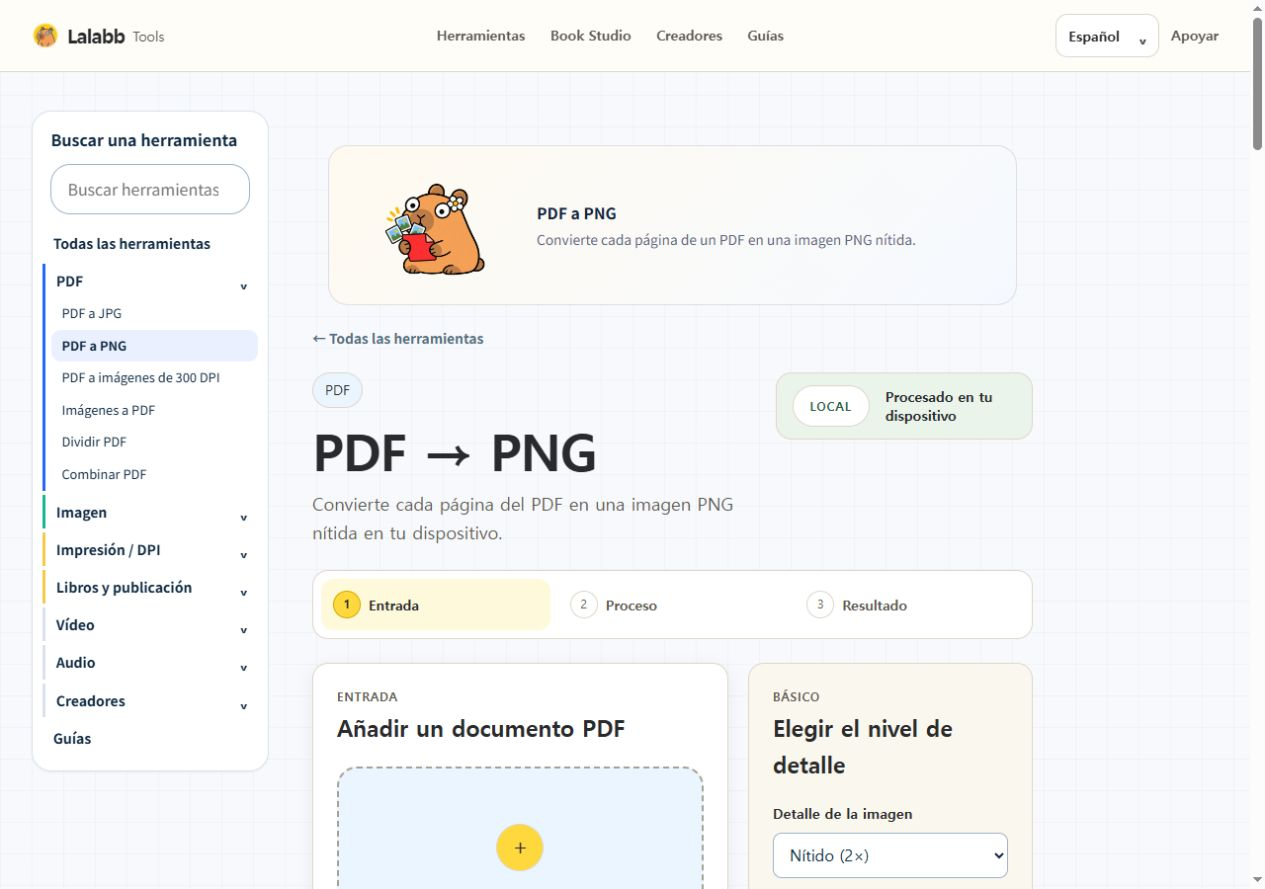1265x889 pixels.
Task: Focus the Buscar herramientas search field
Action: click(150, 189)
